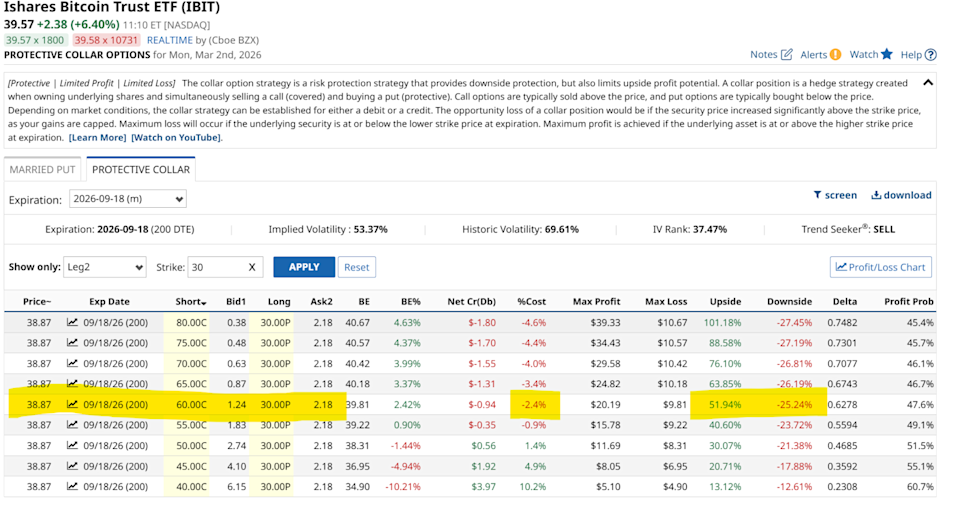This screenshot has width=960, height=505.
Task: Open chart icon for 80.00C row
Action: 72,322
